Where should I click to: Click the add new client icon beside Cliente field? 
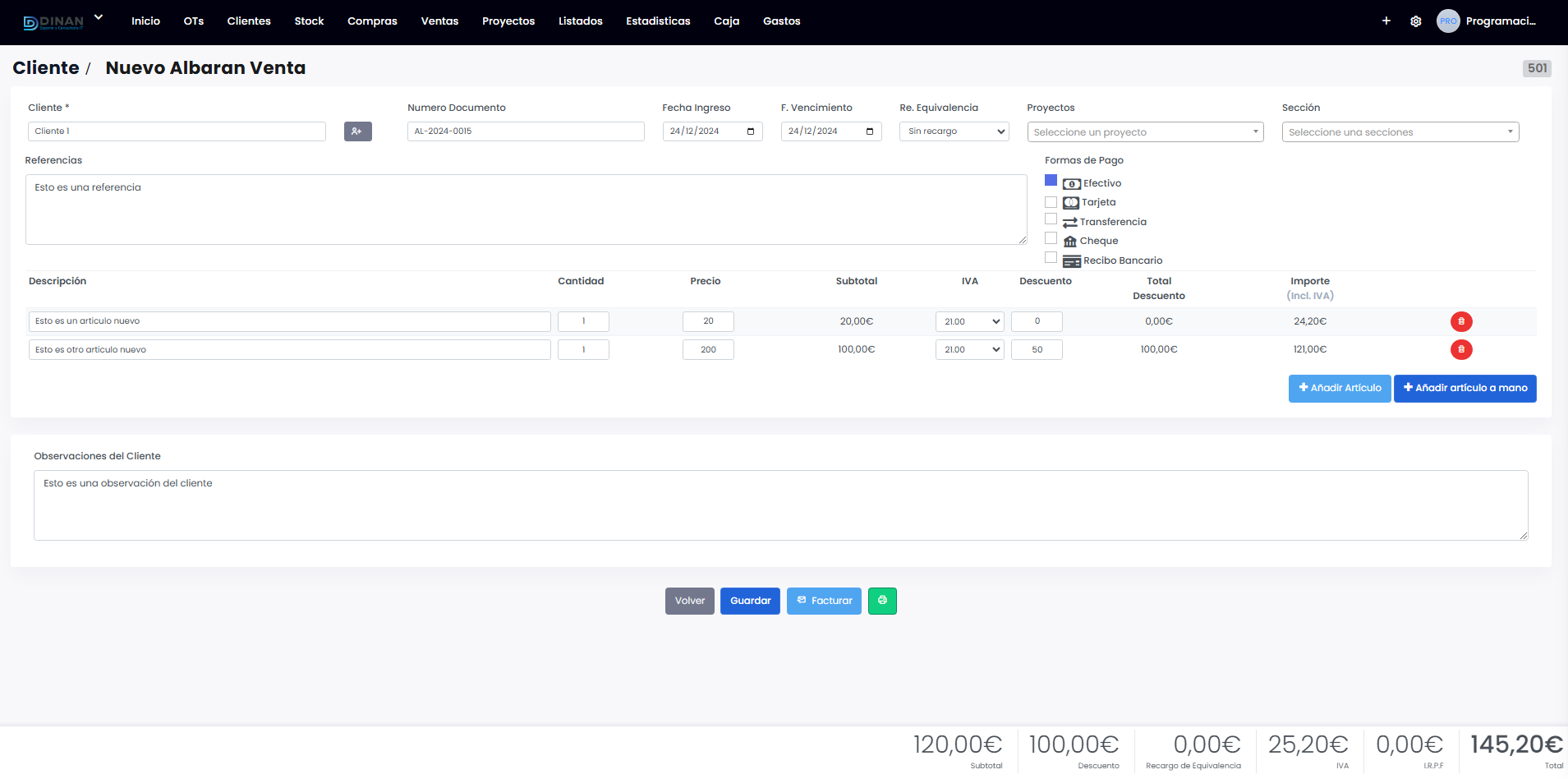pos(357,131)
